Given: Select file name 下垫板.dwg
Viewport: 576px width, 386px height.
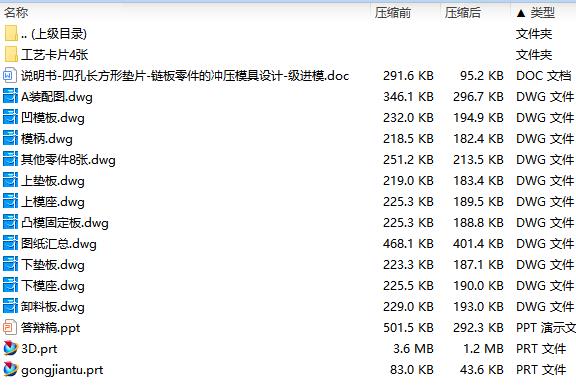Looking at the screenshot, I should click(53, 265).
